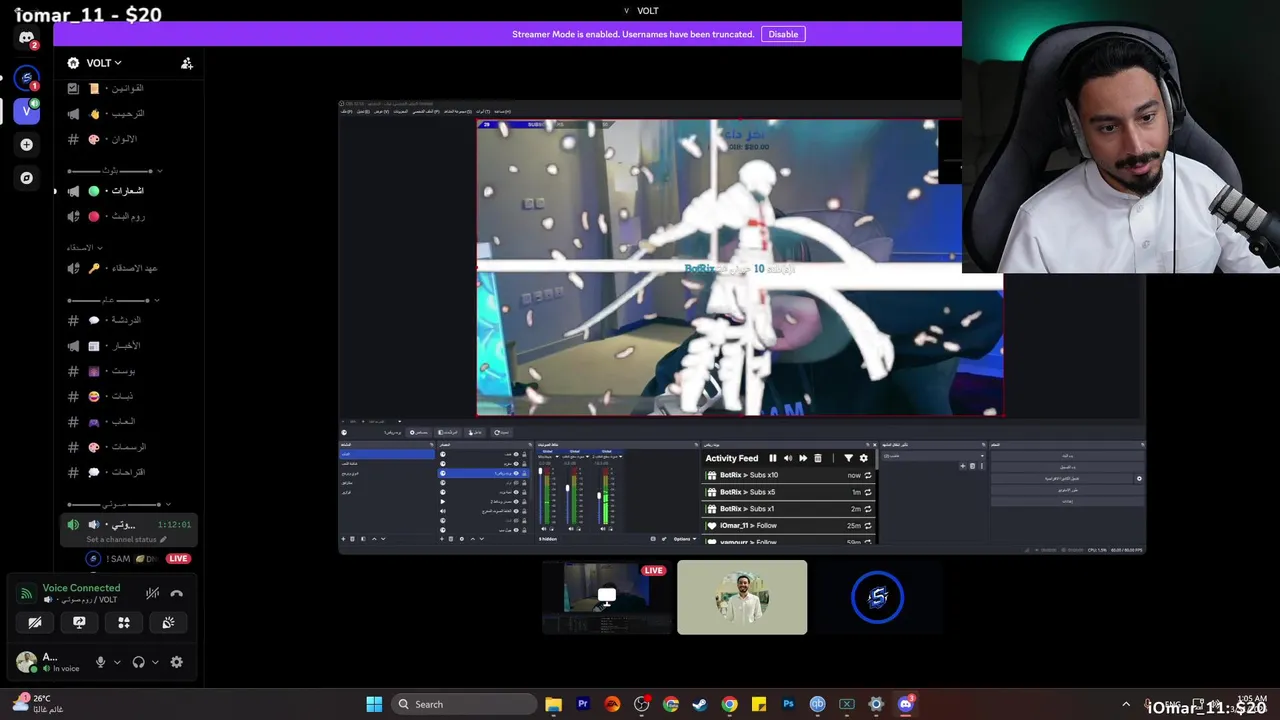This screenshot has width=1280, height=720.
Task: Click Activity Feed settings gear in stream
Action: 864,458
